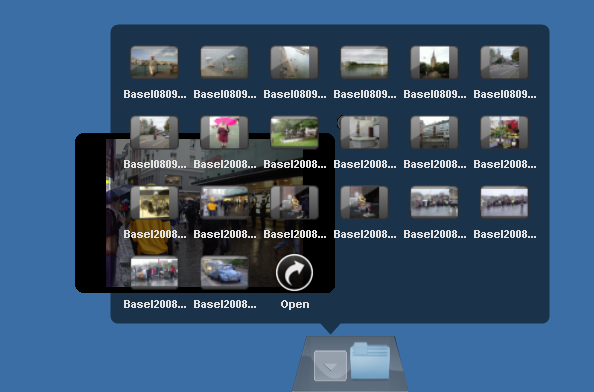The height and width of the screenshot is (392, 594).
Task: Open small thumbnail of person in yellow jacket
Action: [x=224, y=202]
